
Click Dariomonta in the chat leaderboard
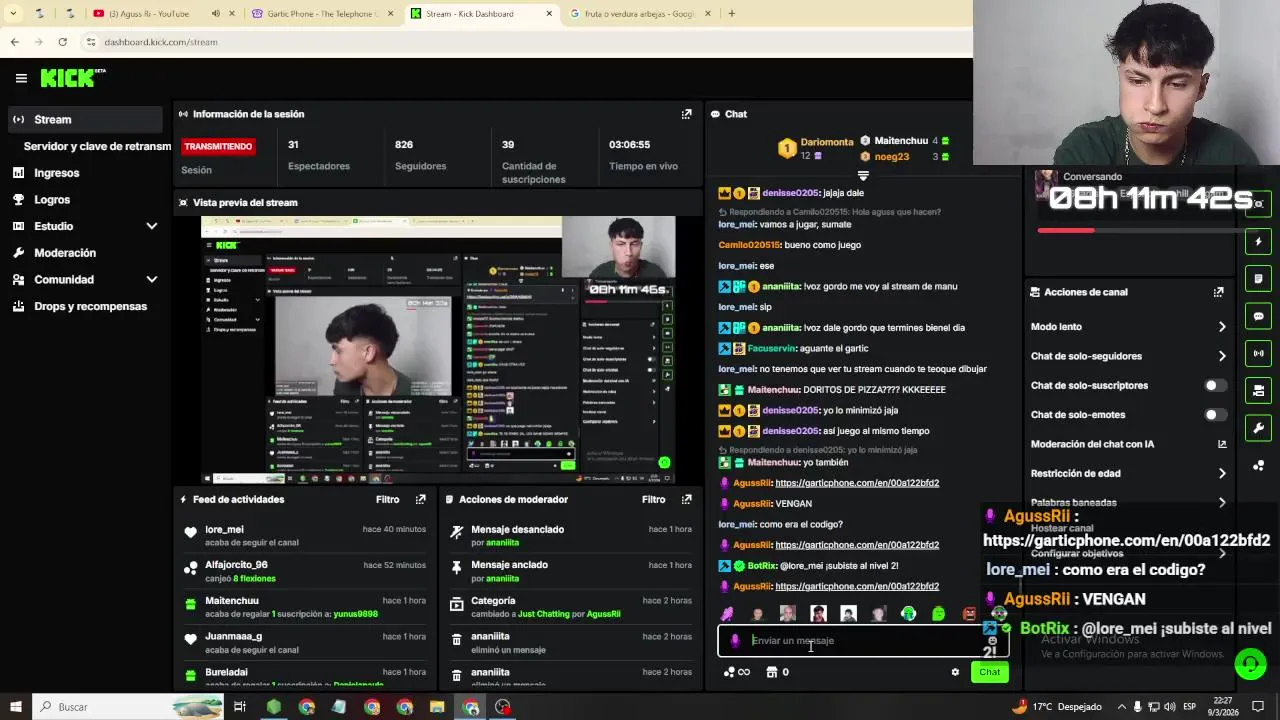[x=827, y=142]
